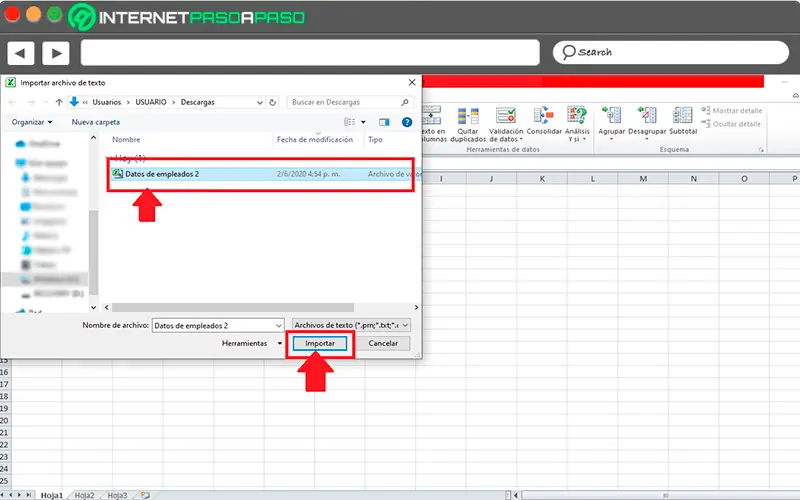Open the Archivos de texto file type dropdown

[x=351, y=325]
